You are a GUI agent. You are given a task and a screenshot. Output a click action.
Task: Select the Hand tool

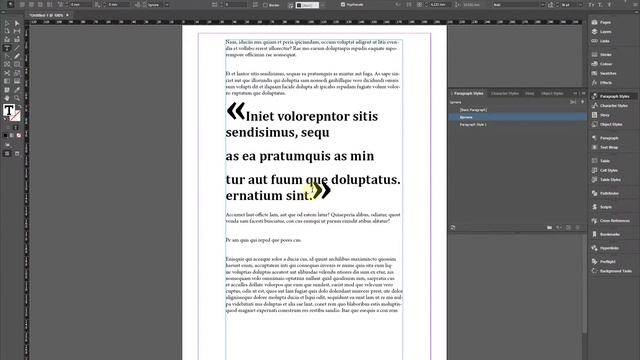point(7,98)
